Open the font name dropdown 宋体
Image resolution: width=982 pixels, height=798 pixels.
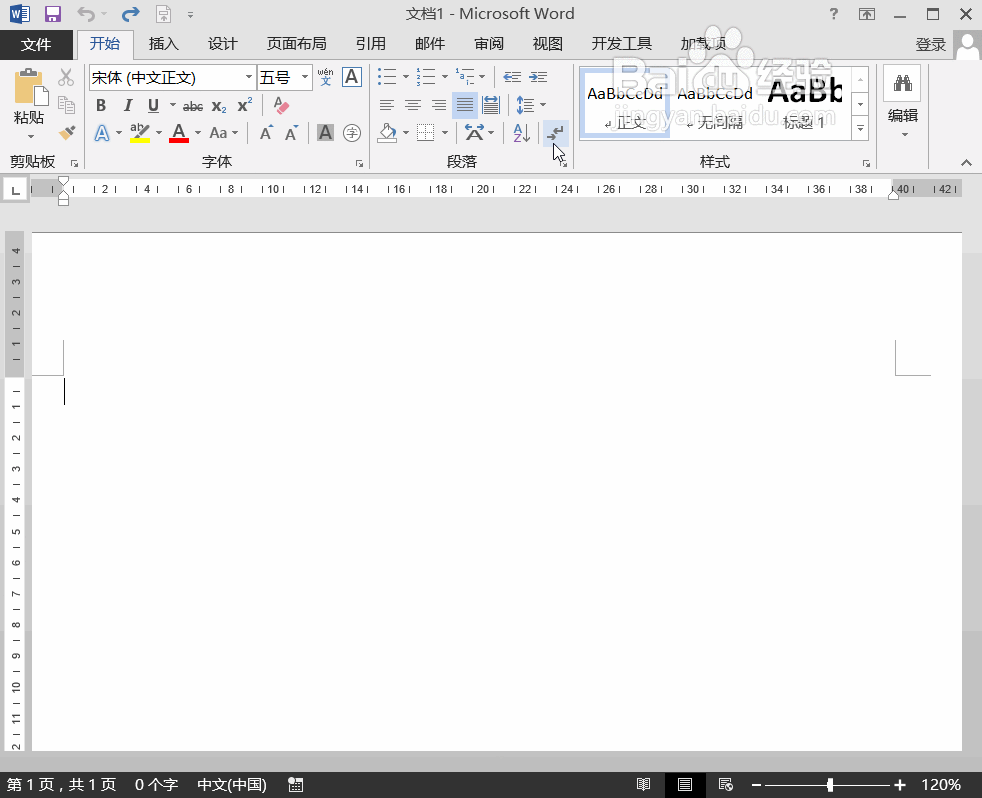[x=249, y=78]
